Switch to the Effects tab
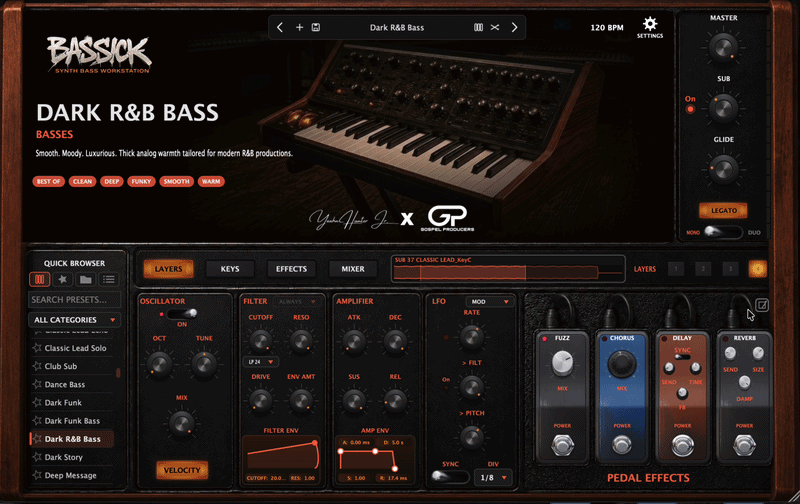800x504 pixels. [x=291, y=269]
